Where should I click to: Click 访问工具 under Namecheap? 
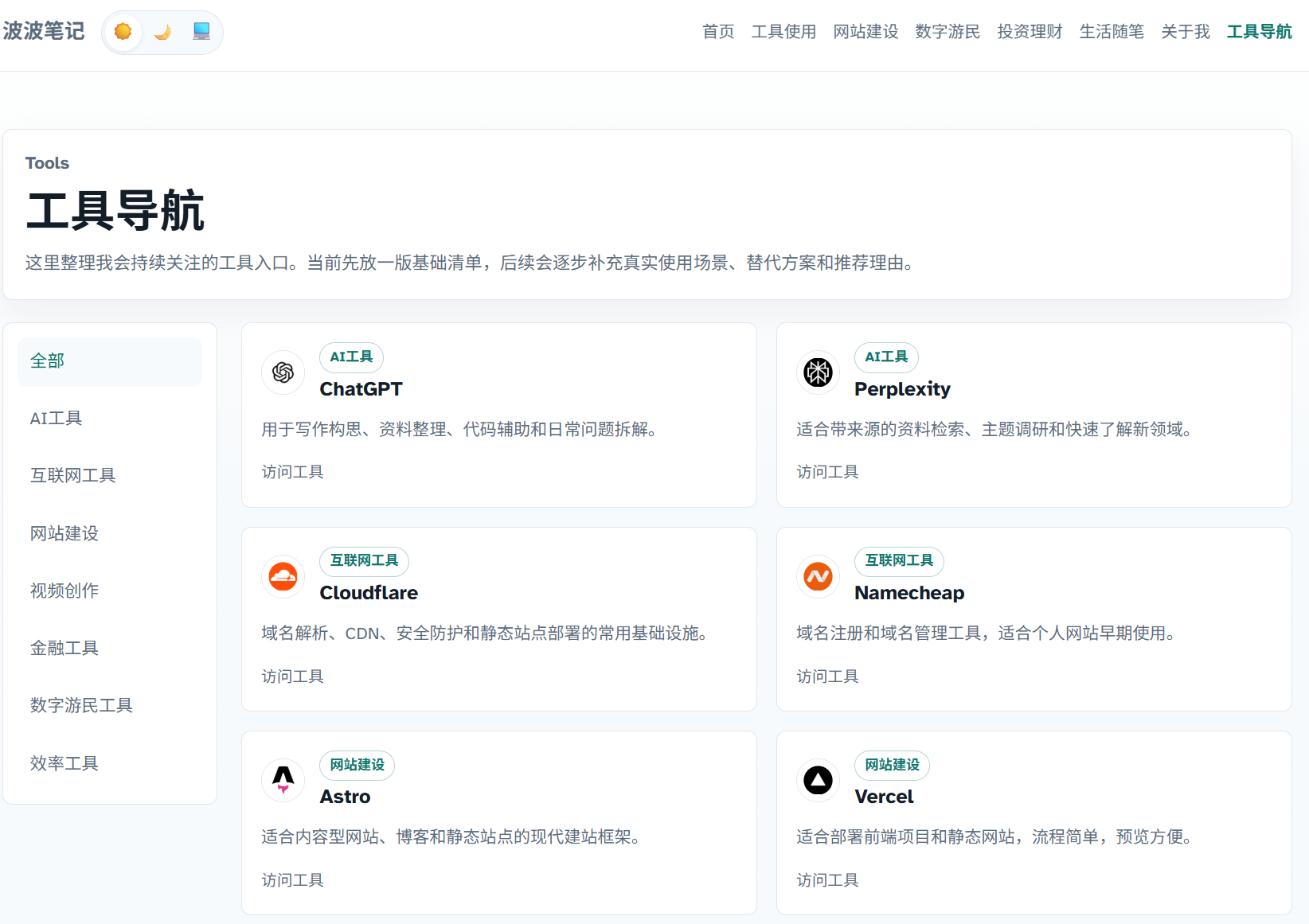coord(827,676)
